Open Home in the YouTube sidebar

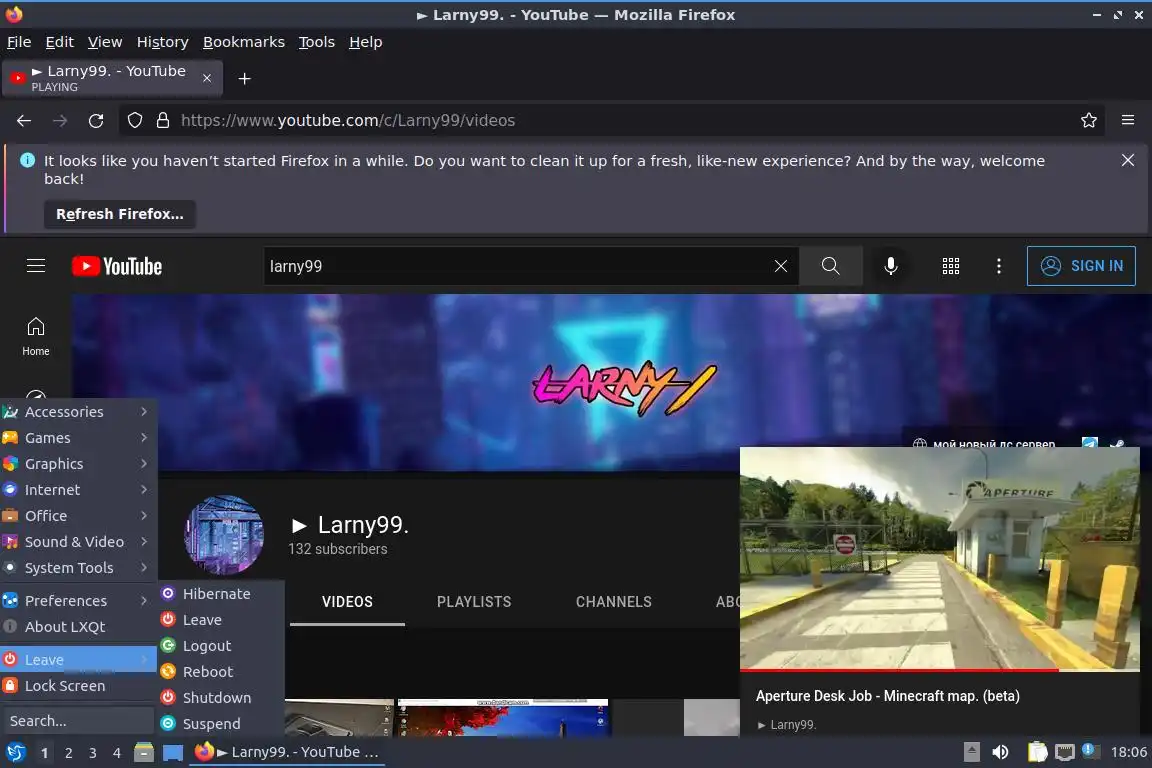35,337
